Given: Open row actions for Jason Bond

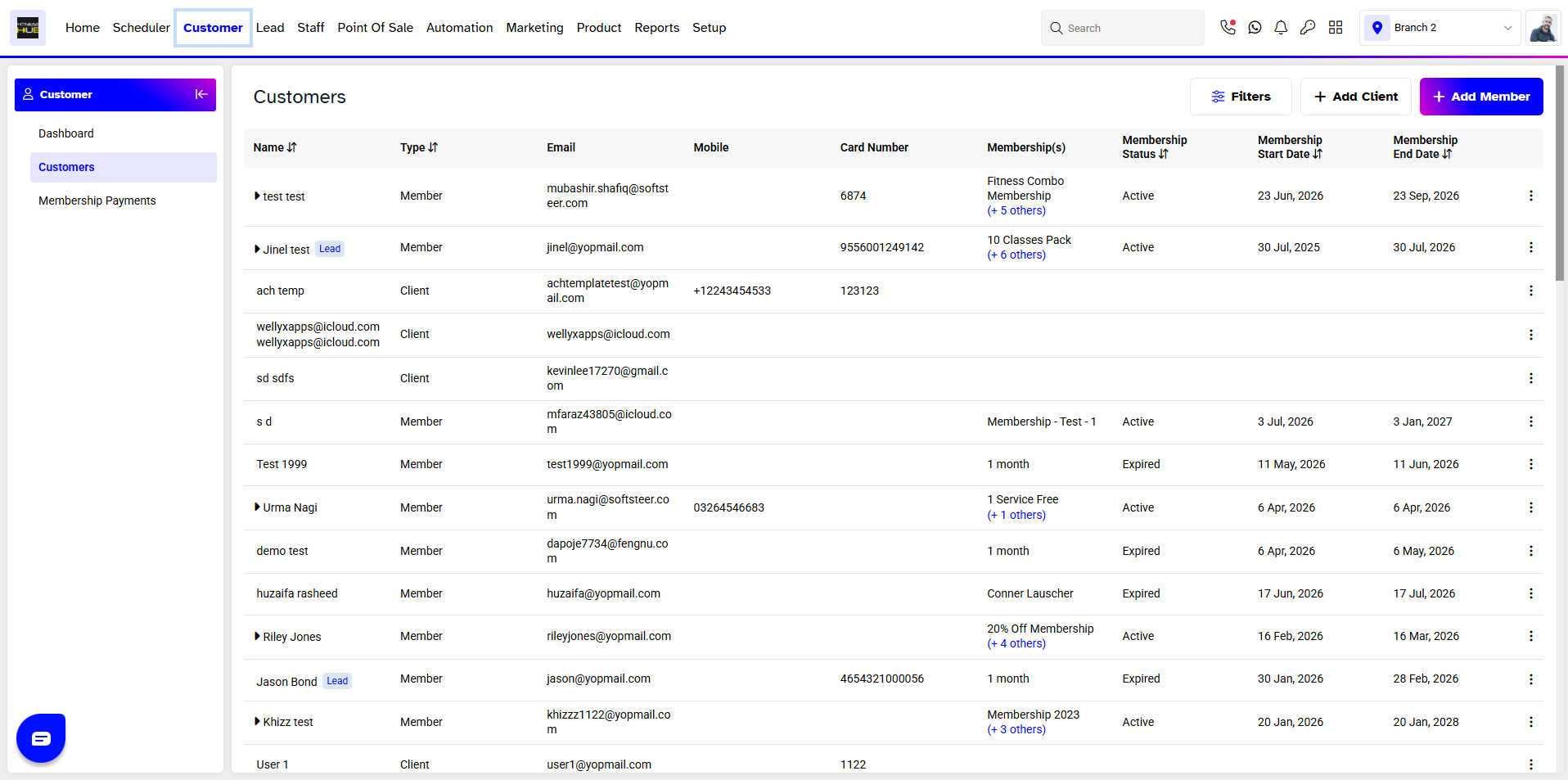Looking at the screenshot, I should tap(1531, 679).
